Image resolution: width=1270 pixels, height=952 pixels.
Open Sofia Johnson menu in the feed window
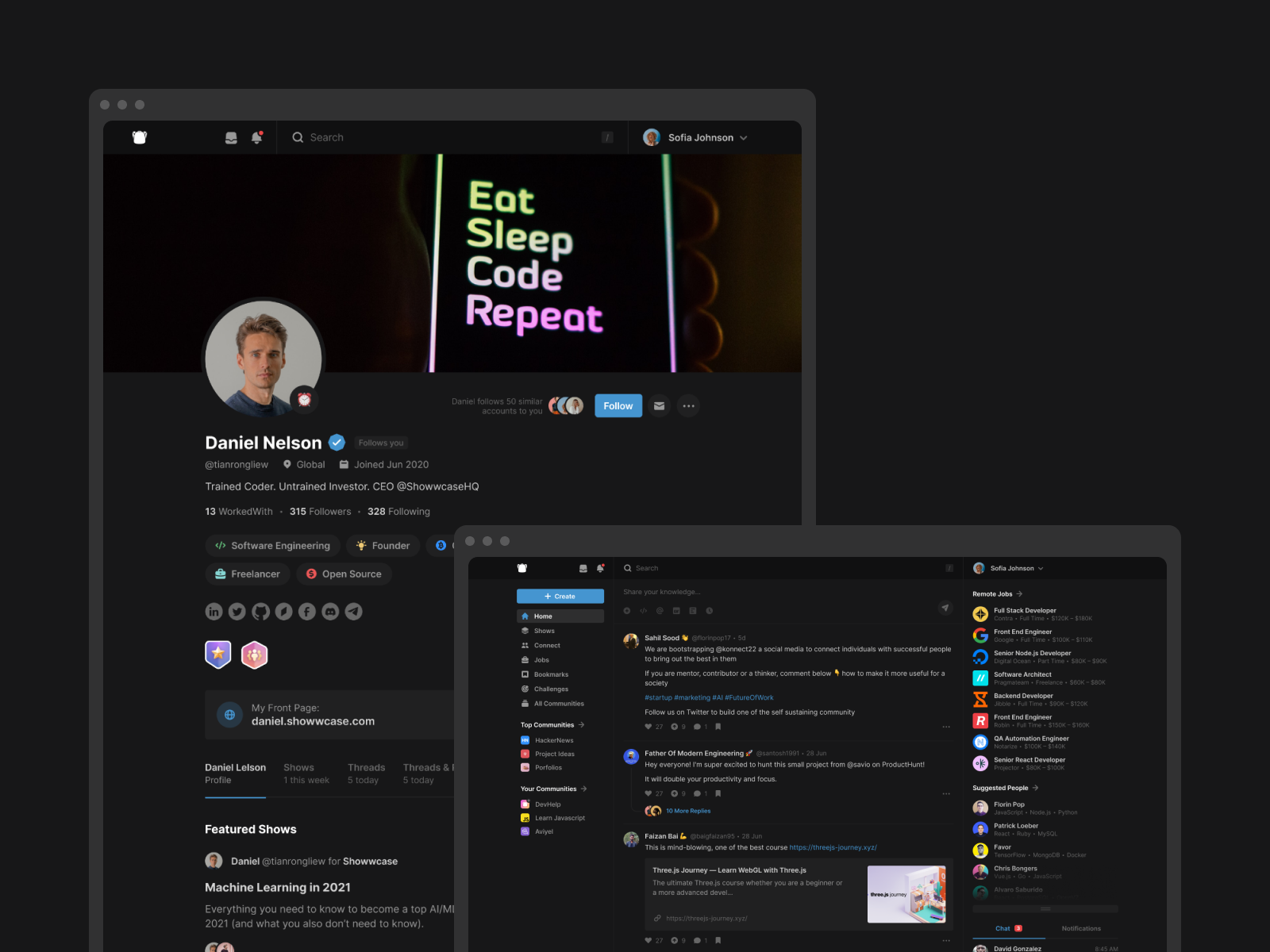[x=1009, y=568]
